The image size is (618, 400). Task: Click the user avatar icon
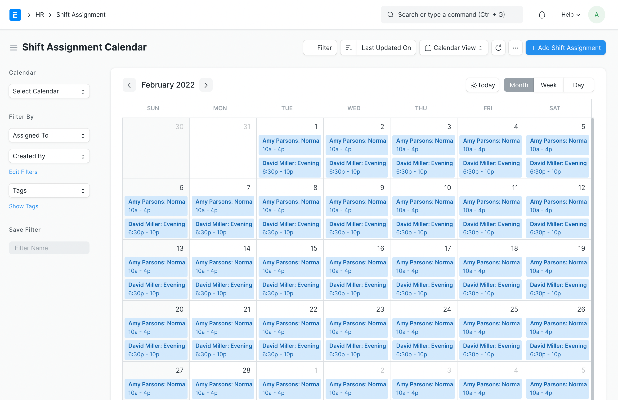[x=597, y=15]
